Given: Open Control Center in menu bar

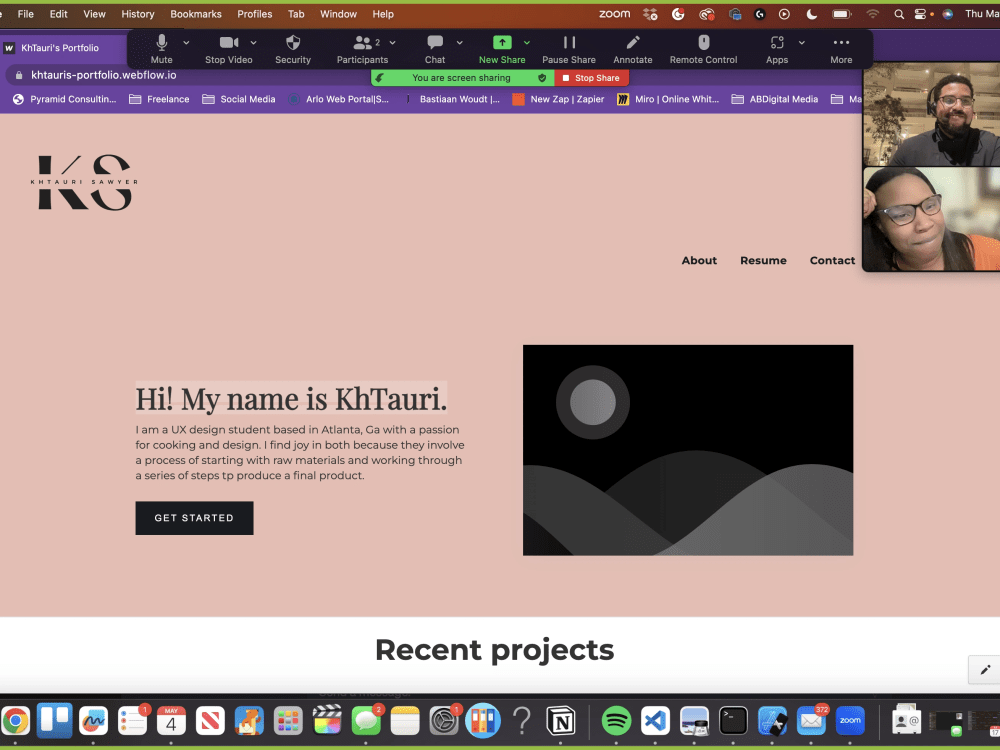Looking at the screenshot, I should tap(920, 14).
